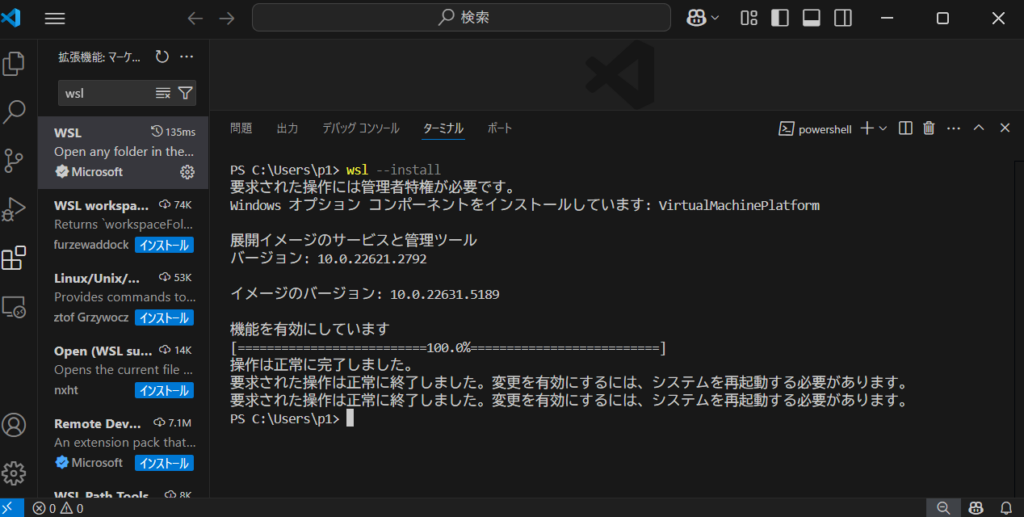This screenshot has height=517, width=1024.
Task: Split the terminal with split icon
Action: pos(905,128)
